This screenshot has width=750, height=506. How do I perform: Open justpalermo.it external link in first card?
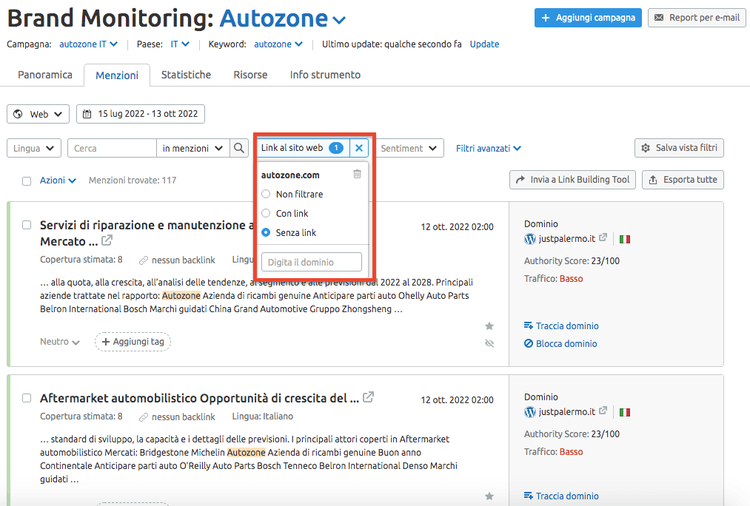603,237
